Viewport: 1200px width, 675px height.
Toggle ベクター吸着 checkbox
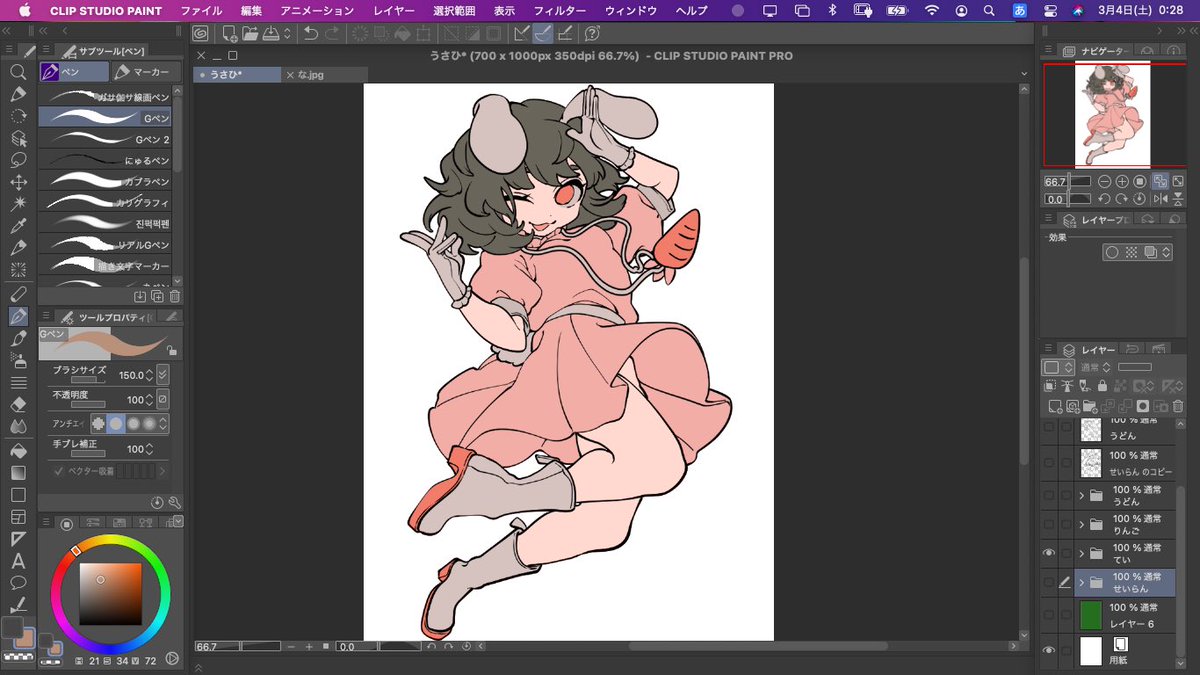(x=58, y=470)
